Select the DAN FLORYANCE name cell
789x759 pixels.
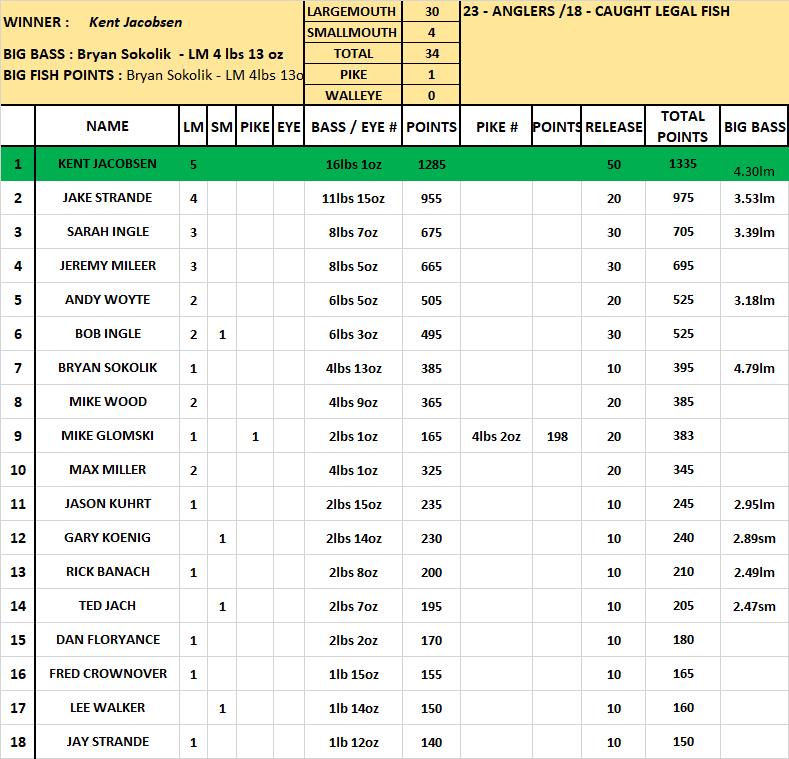tap(108, 639)
